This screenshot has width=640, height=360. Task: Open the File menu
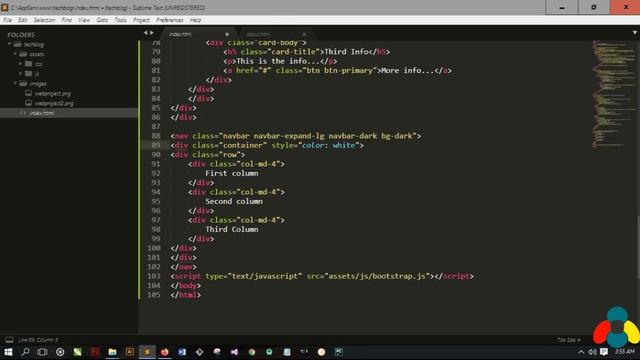[x=7, y=20]
